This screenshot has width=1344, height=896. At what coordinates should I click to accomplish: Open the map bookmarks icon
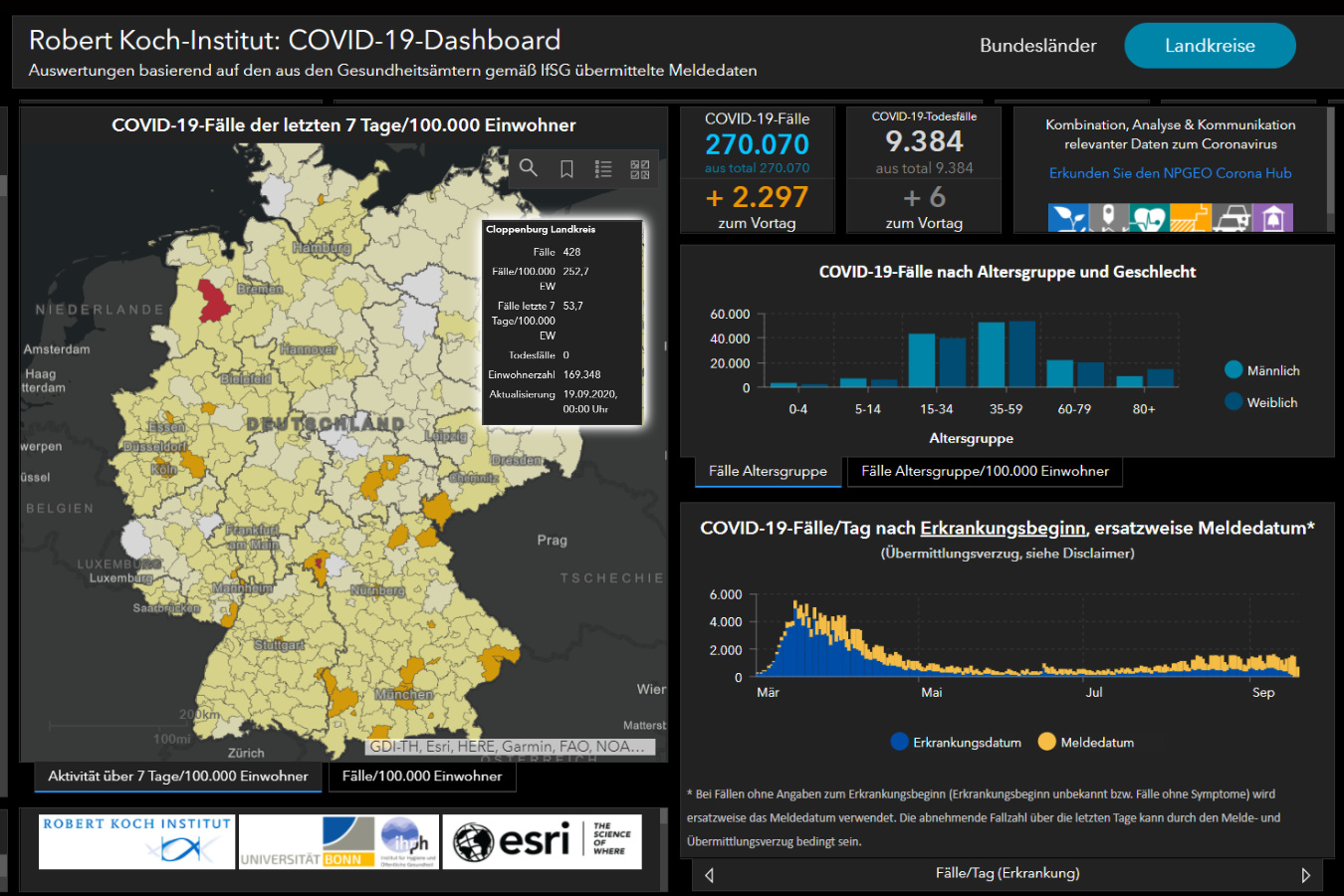click(566, 169)
